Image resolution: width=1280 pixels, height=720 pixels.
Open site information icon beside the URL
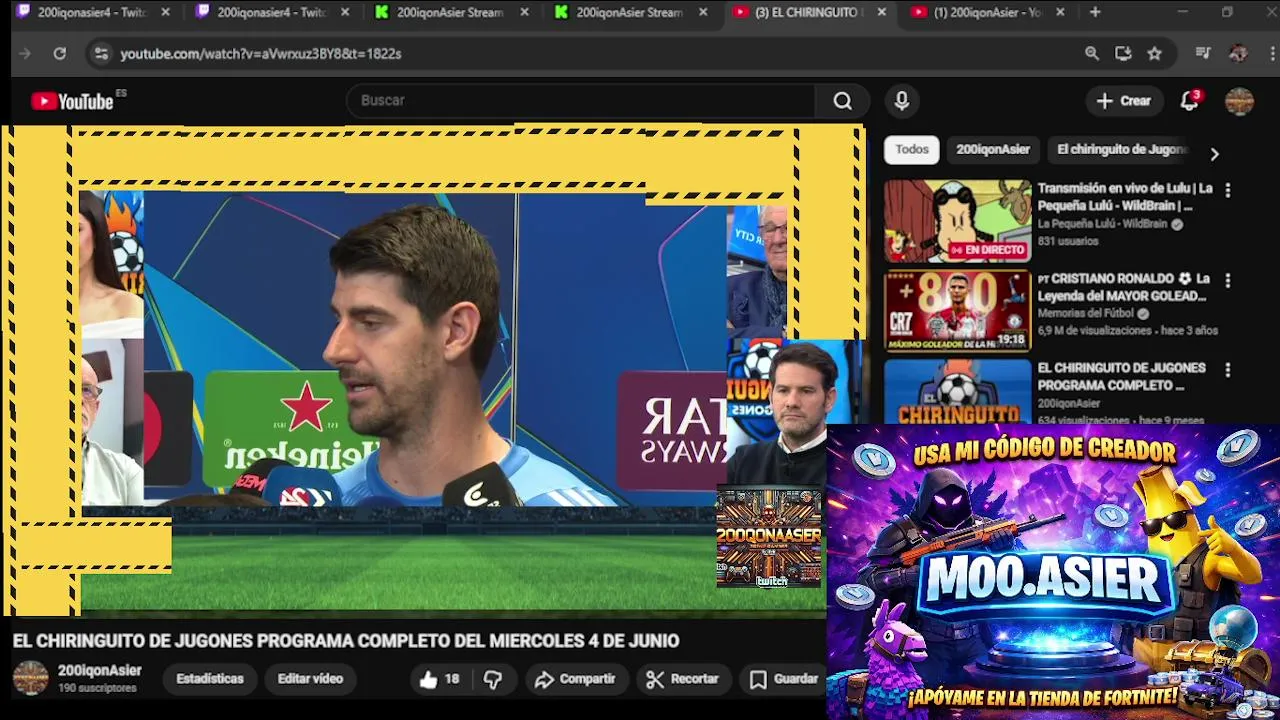point(101,54)
